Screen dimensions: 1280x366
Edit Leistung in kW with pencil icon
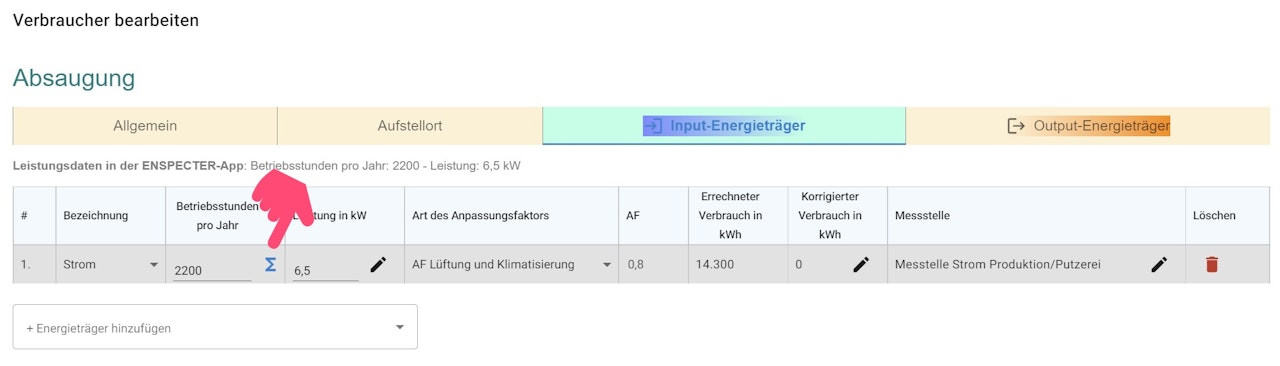(378, 264)
